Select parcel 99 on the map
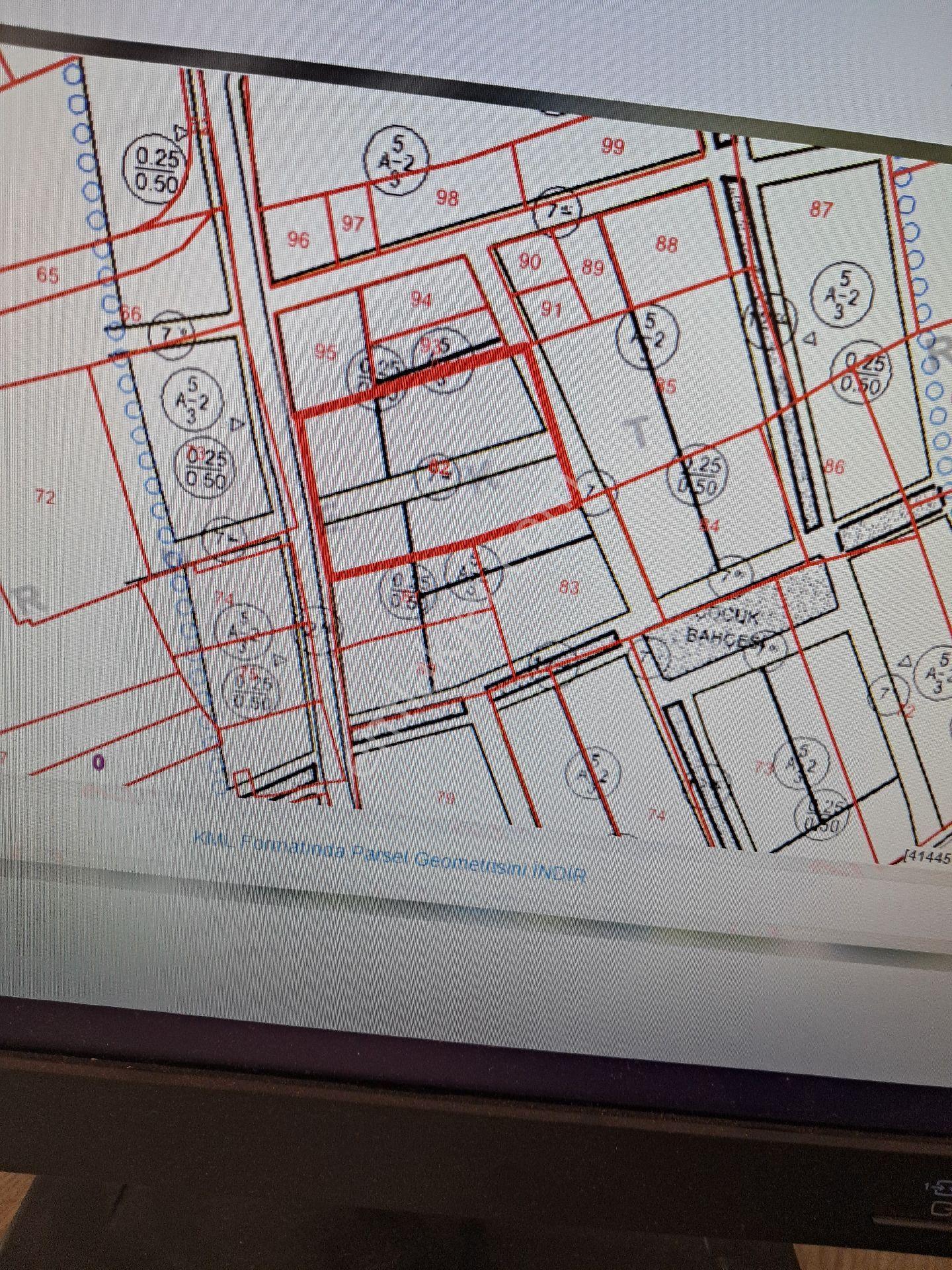952x1270 pixels. [613, 146]
